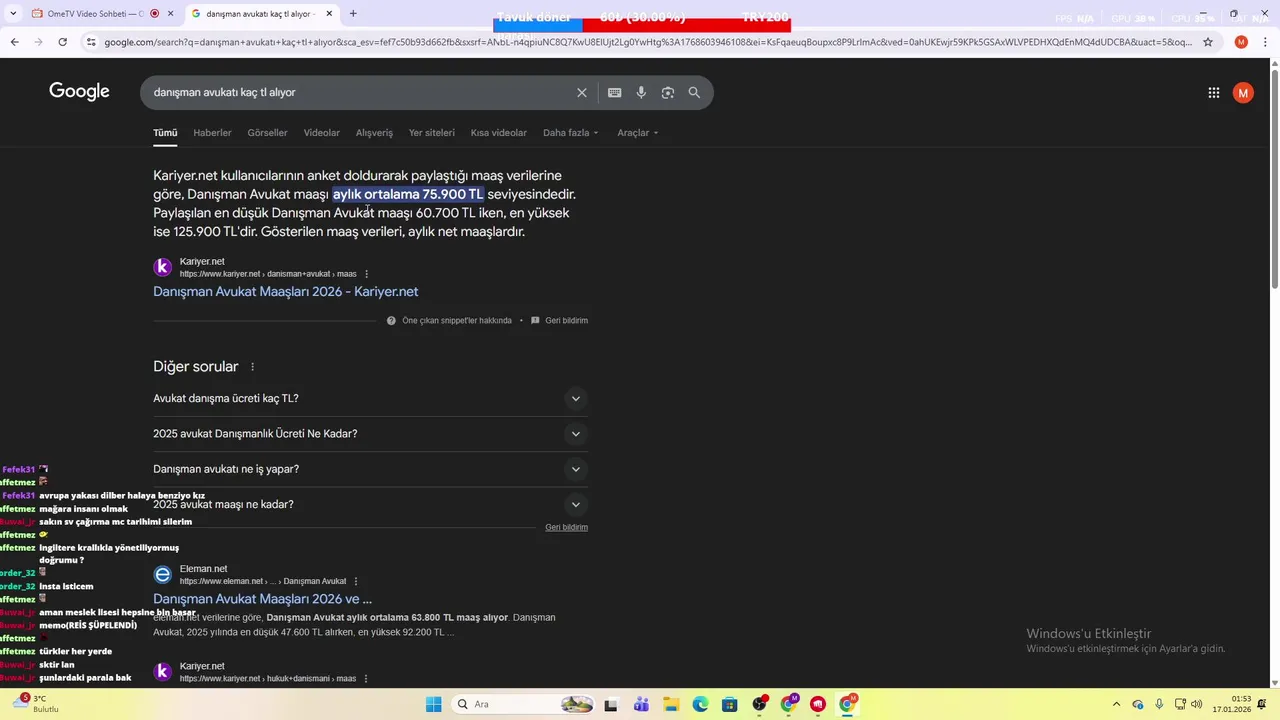Click the Google logo
Viewport: 1280px width, 720px height.
pos(79,91)
